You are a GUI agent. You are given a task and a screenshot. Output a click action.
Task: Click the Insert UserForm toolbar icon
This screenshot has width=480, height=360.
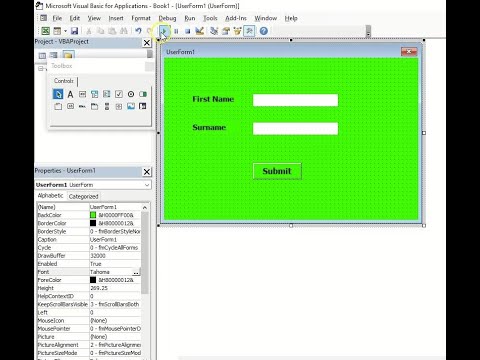[57, 31]
